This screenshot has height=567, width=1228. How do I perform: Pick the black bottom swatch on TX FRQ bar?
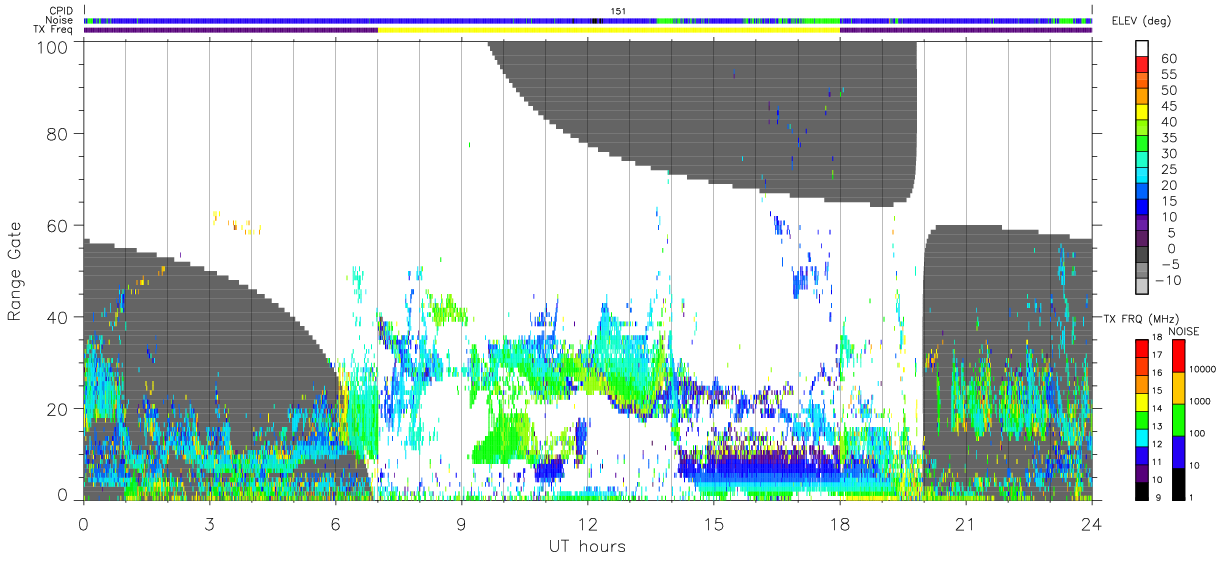pyautogui.click(x=1141, y=489)
